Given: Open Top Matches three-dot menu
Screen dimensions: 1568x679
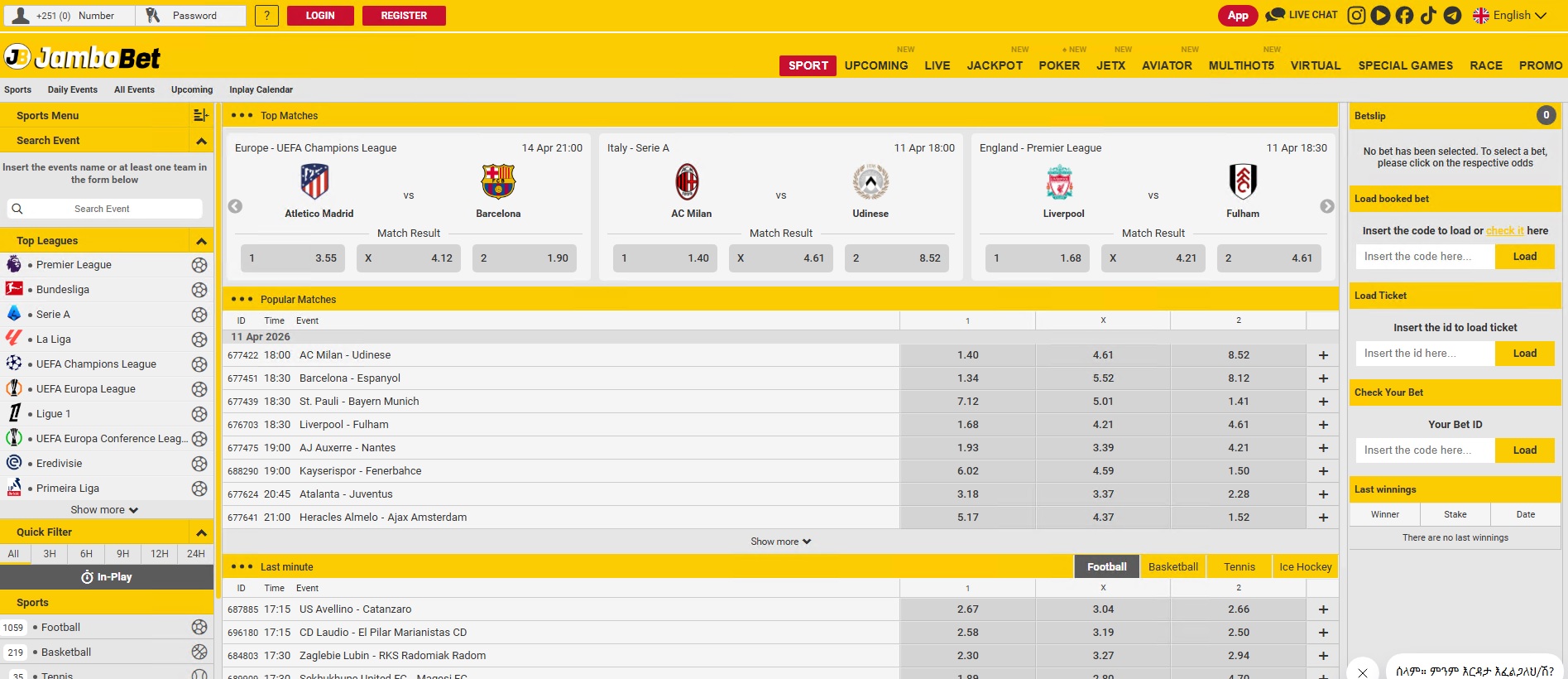Looking at the screenshot, I should [242, 115].
